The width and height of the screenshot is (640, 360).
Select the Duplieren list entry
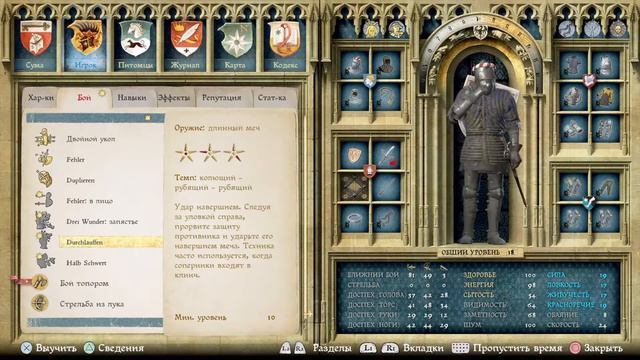[x=80, y=180]
